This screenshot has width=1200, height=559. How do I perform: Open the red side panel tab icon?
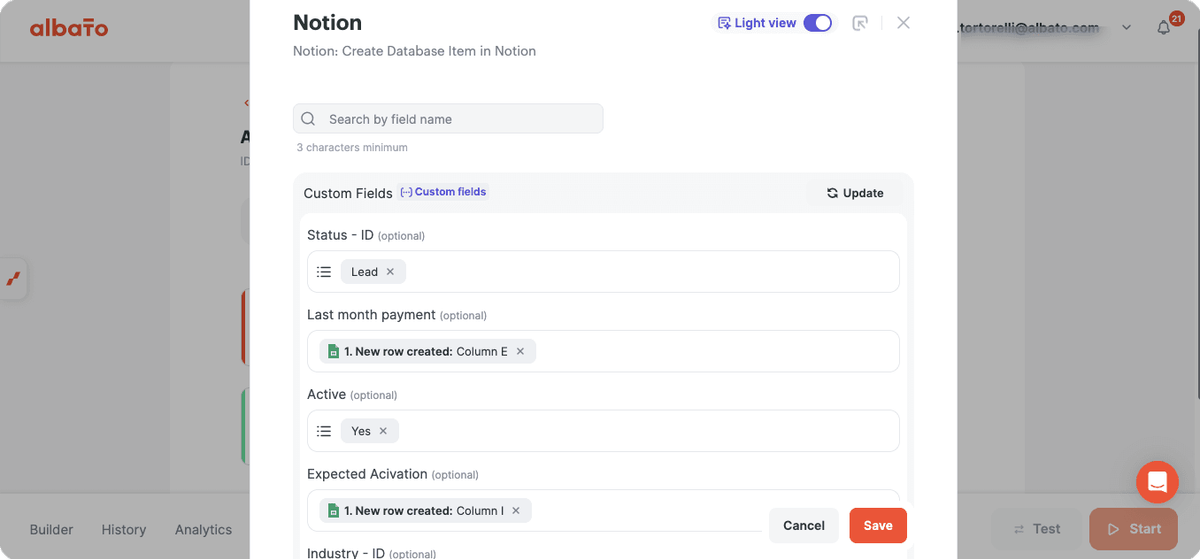point(13,278)
